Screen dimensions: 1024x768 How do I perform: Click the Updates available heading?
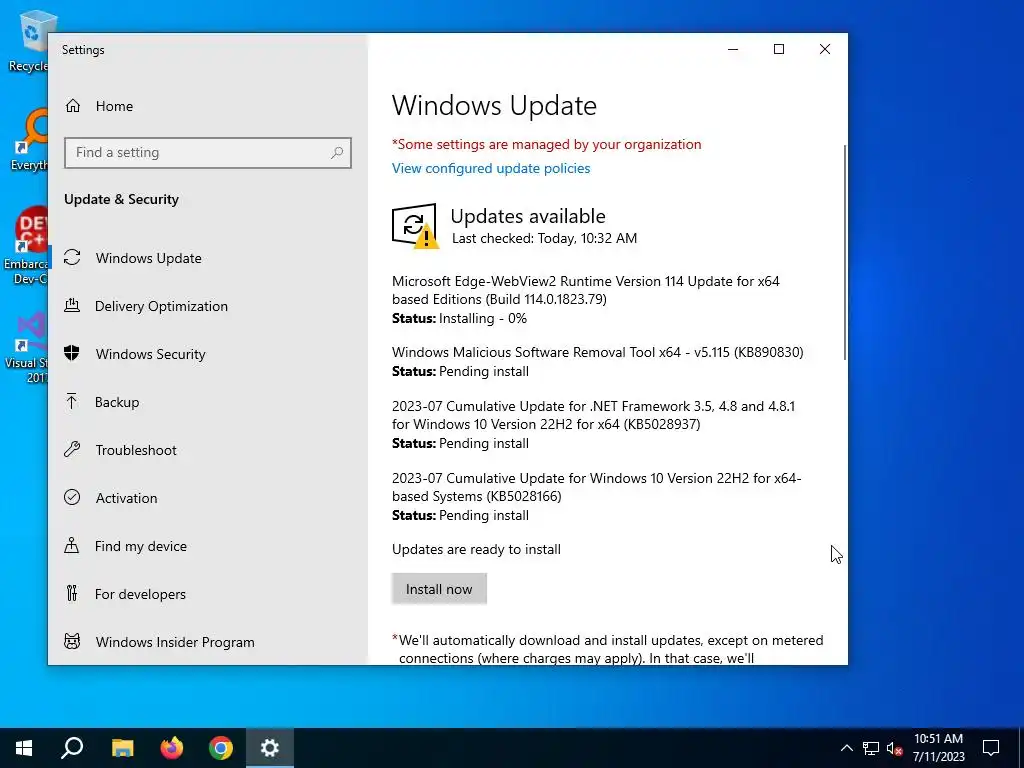[x=528, y=216]
